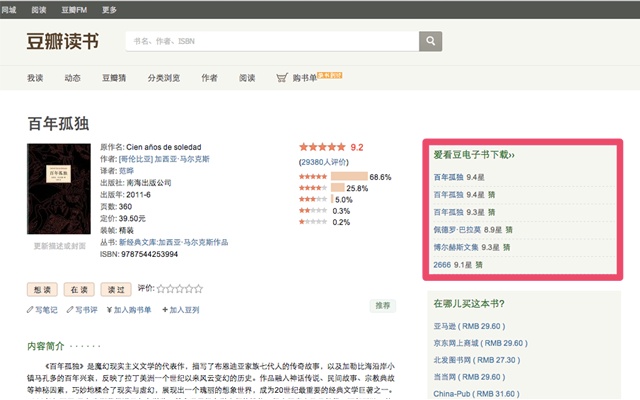The height and width of the screenshot is (400, 640).
Task: Rate the book five stars
Action: (198, 289)
